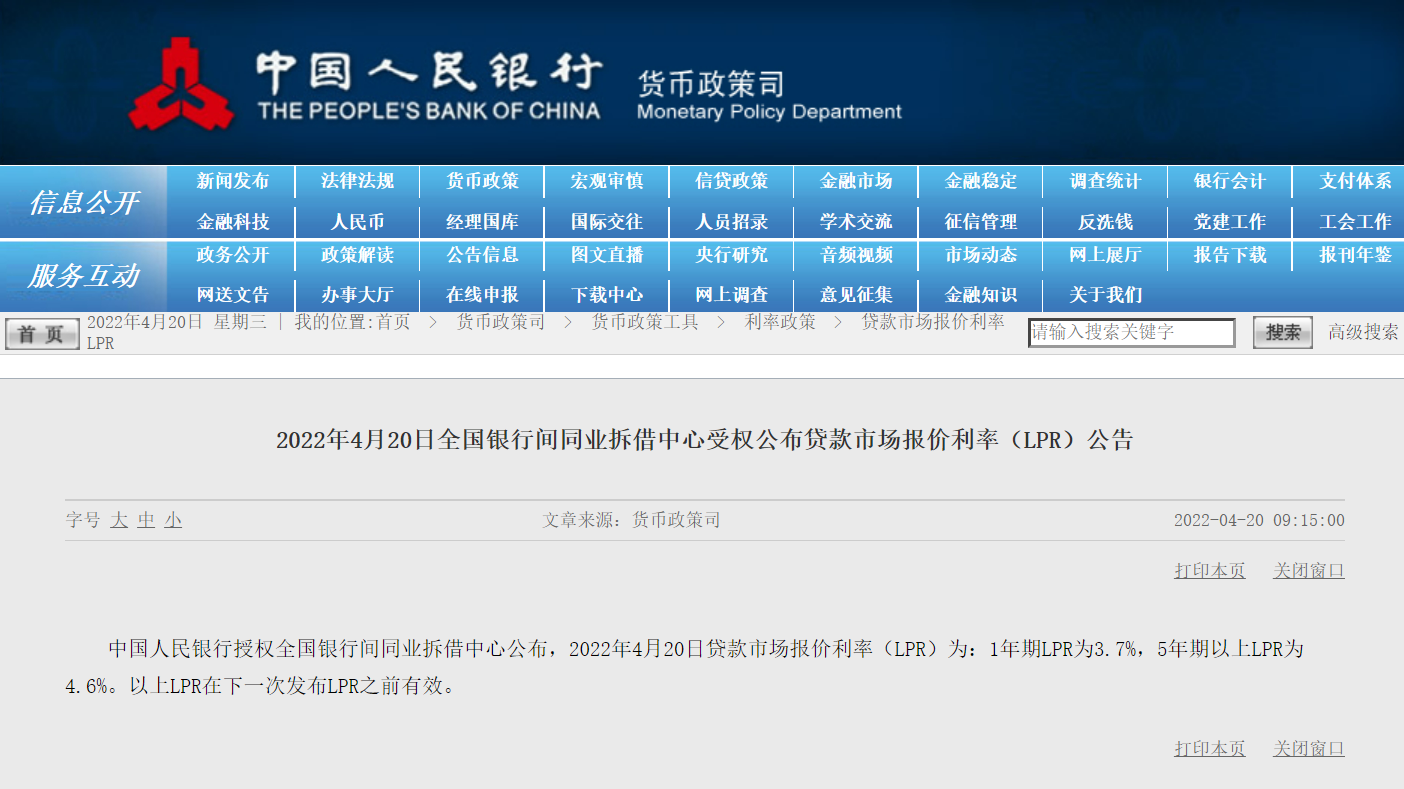1404x789 pixels.
Task: Open the 高级搜索 advanced search link
Action: point(1363,332)
